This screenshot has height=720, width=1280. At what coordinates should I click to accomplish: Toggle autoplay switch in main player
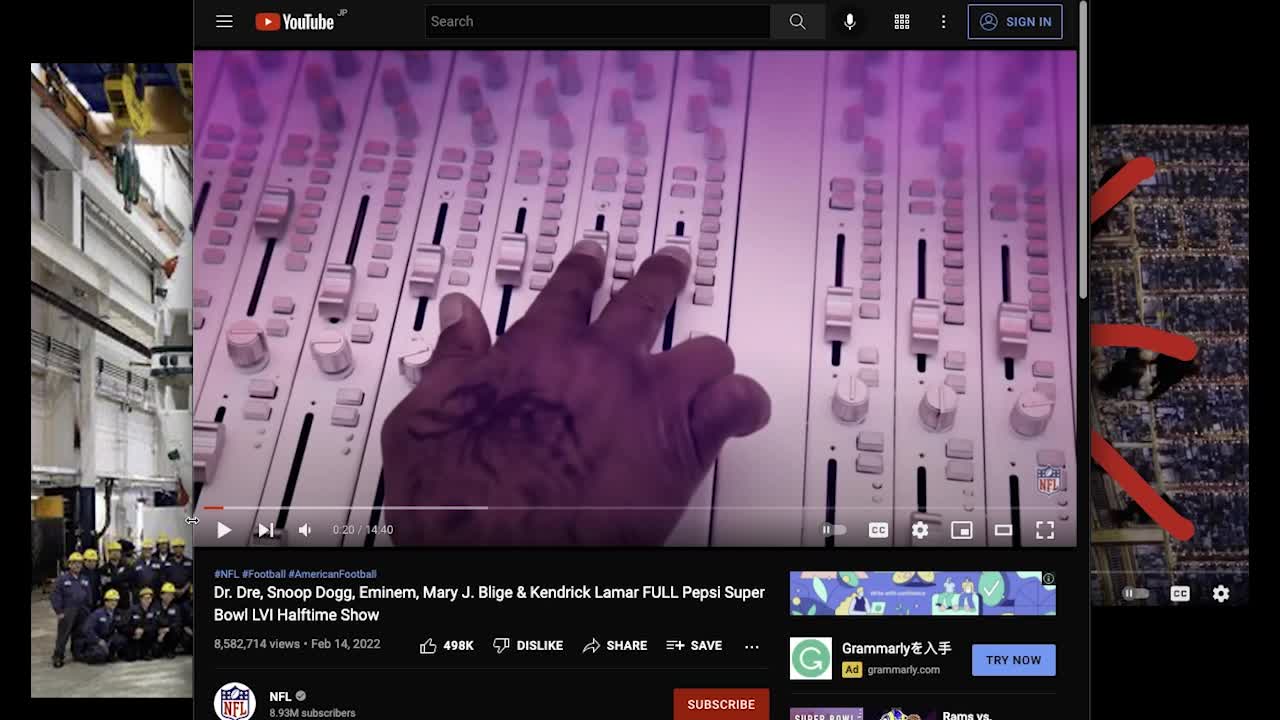point(833,530)
